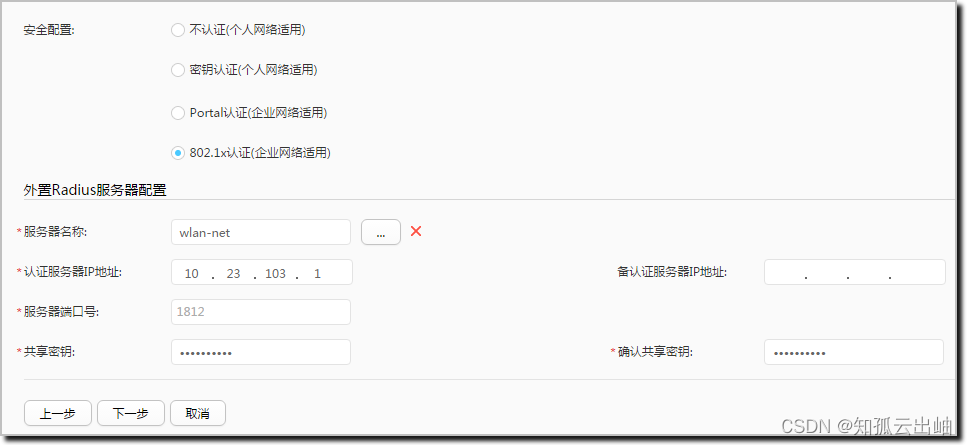
Task: Go back with the 上一步 button
Action: point(58,414)
